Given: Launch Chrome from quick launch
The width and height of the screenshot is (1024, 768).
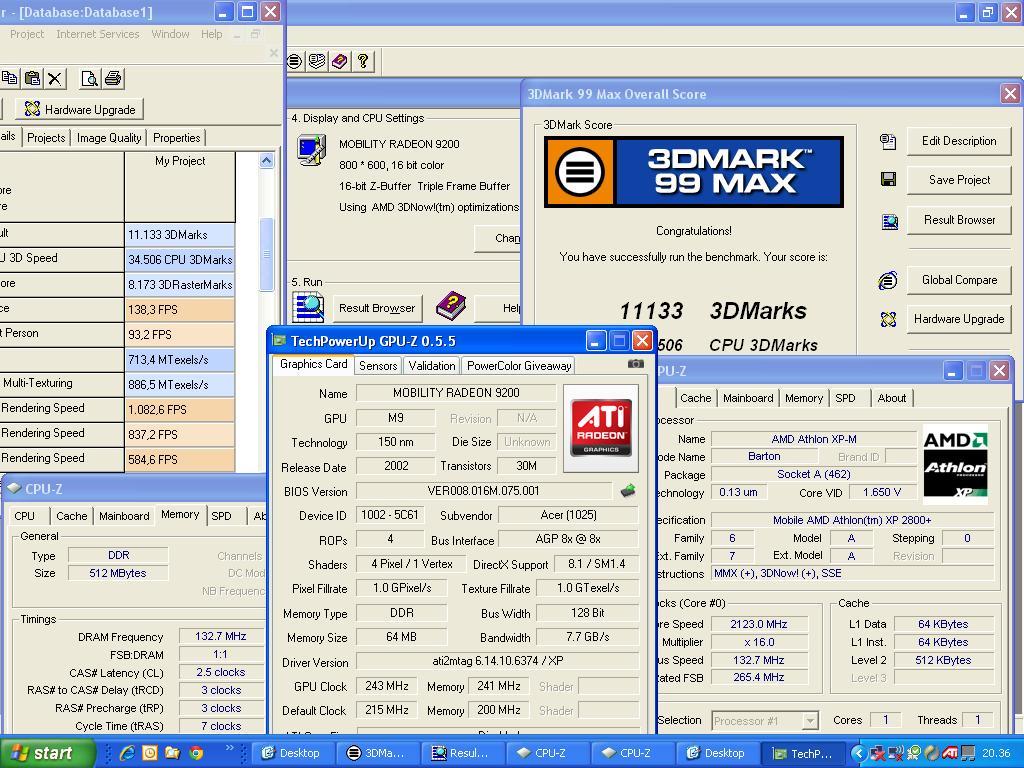Looking at the screenshot, I should point(196,753).
